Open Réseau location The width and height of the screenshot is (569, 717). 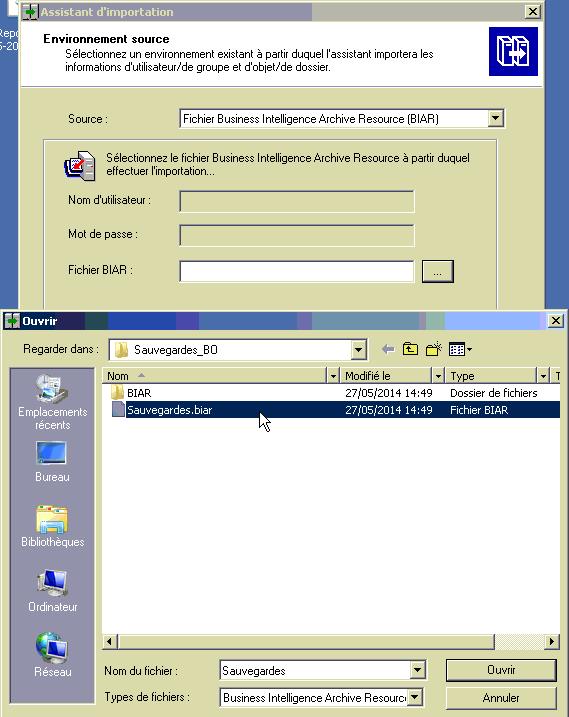coord(53,655)
